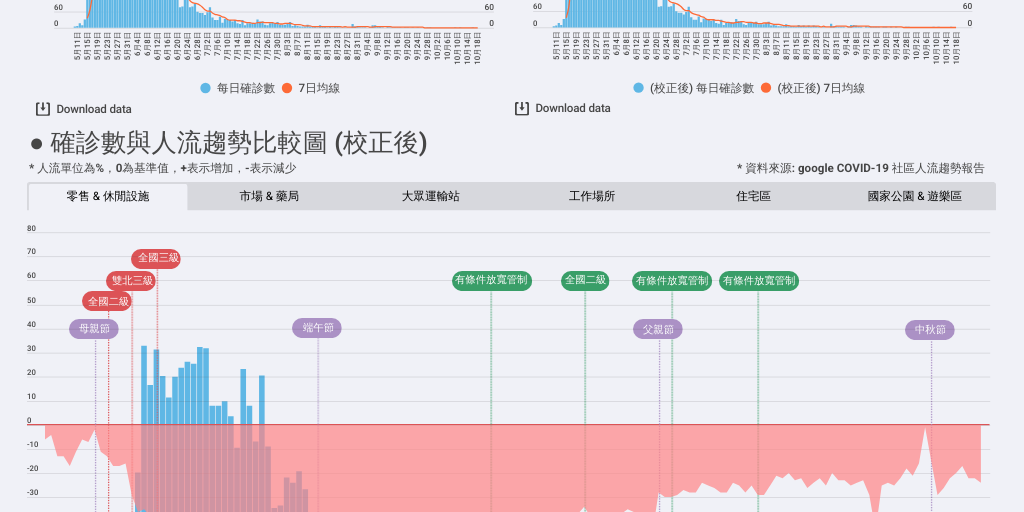Click Download data under the right corrected chart
The height and width of the screenshot is (512, 1024).
click(572, 108)
